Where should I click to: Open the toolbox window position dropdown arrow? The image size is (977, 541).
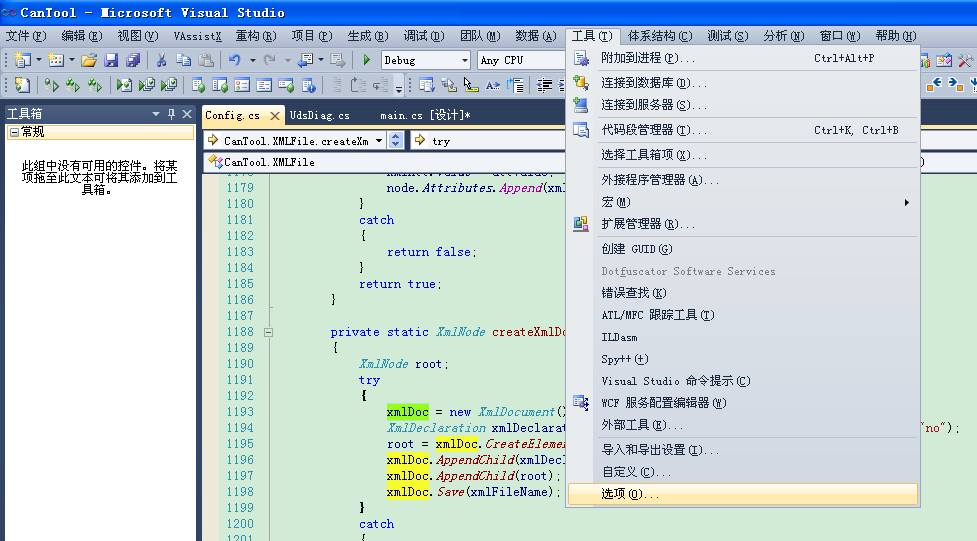[156, 114]
